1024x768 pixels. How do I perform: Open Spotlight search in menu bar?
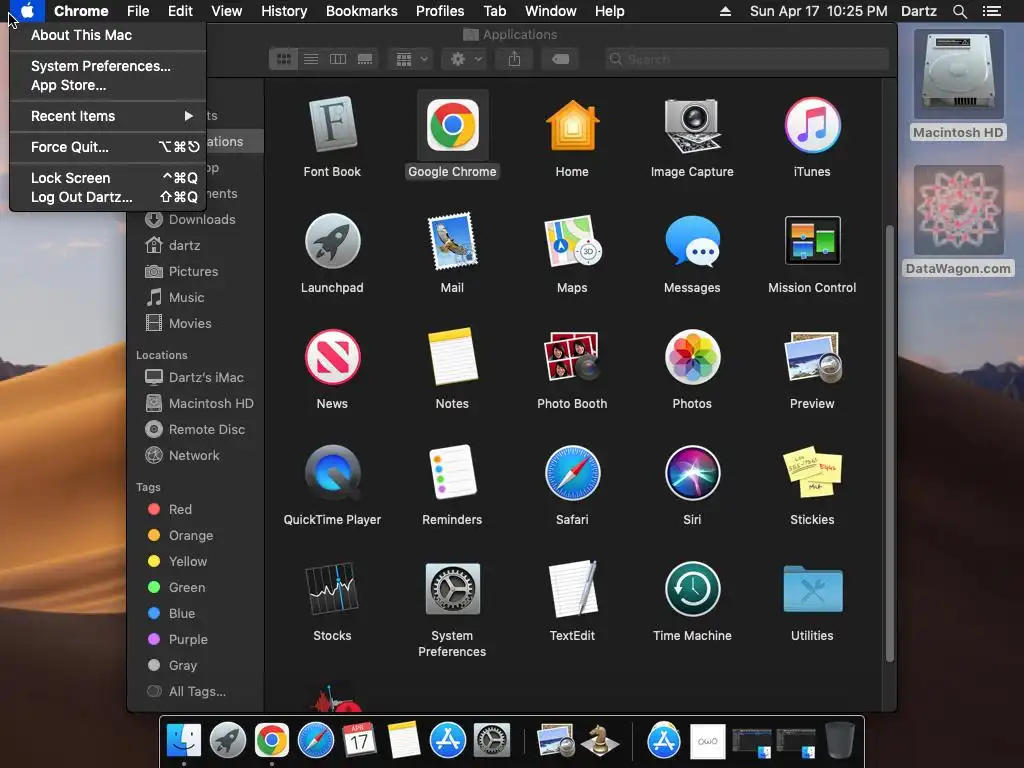959,11
